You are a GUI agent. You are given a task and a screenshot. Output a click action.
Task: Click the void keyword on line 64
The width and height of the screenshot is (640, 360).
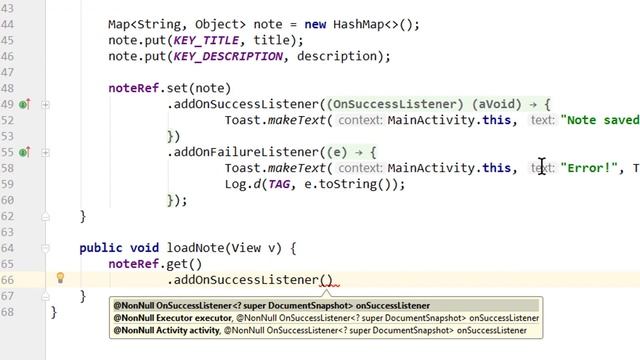click(144, 248)
